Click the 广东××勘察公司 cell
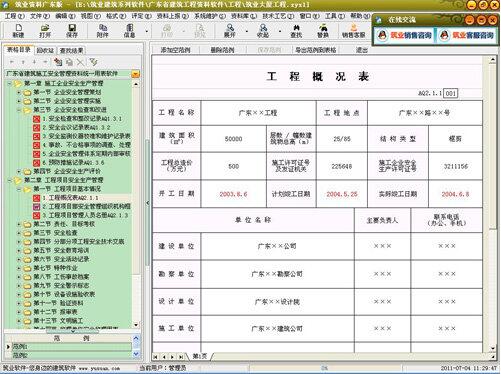Screen dimensions: 501x374 click(x=277, y=274)
